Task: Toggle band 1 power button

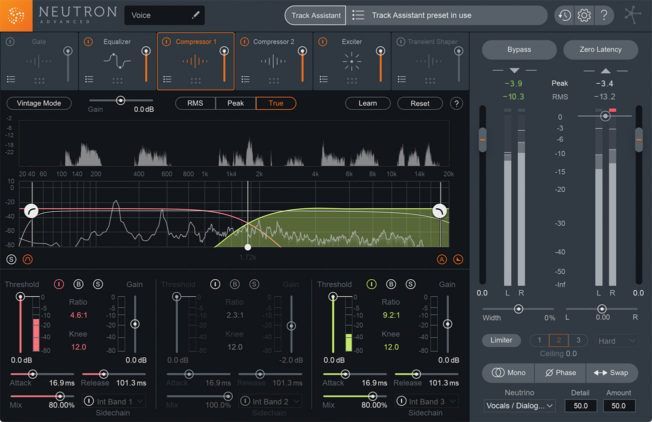Action: pyautogui.click(x=59, y=284)
